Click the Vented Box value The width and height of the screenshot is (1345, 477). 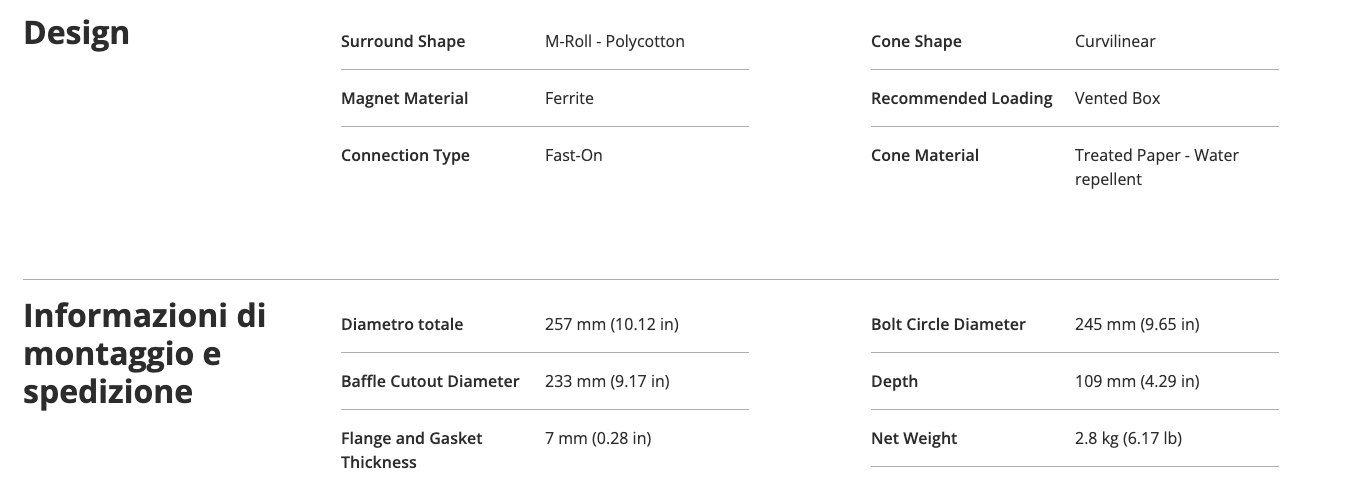click(1118, 98)
